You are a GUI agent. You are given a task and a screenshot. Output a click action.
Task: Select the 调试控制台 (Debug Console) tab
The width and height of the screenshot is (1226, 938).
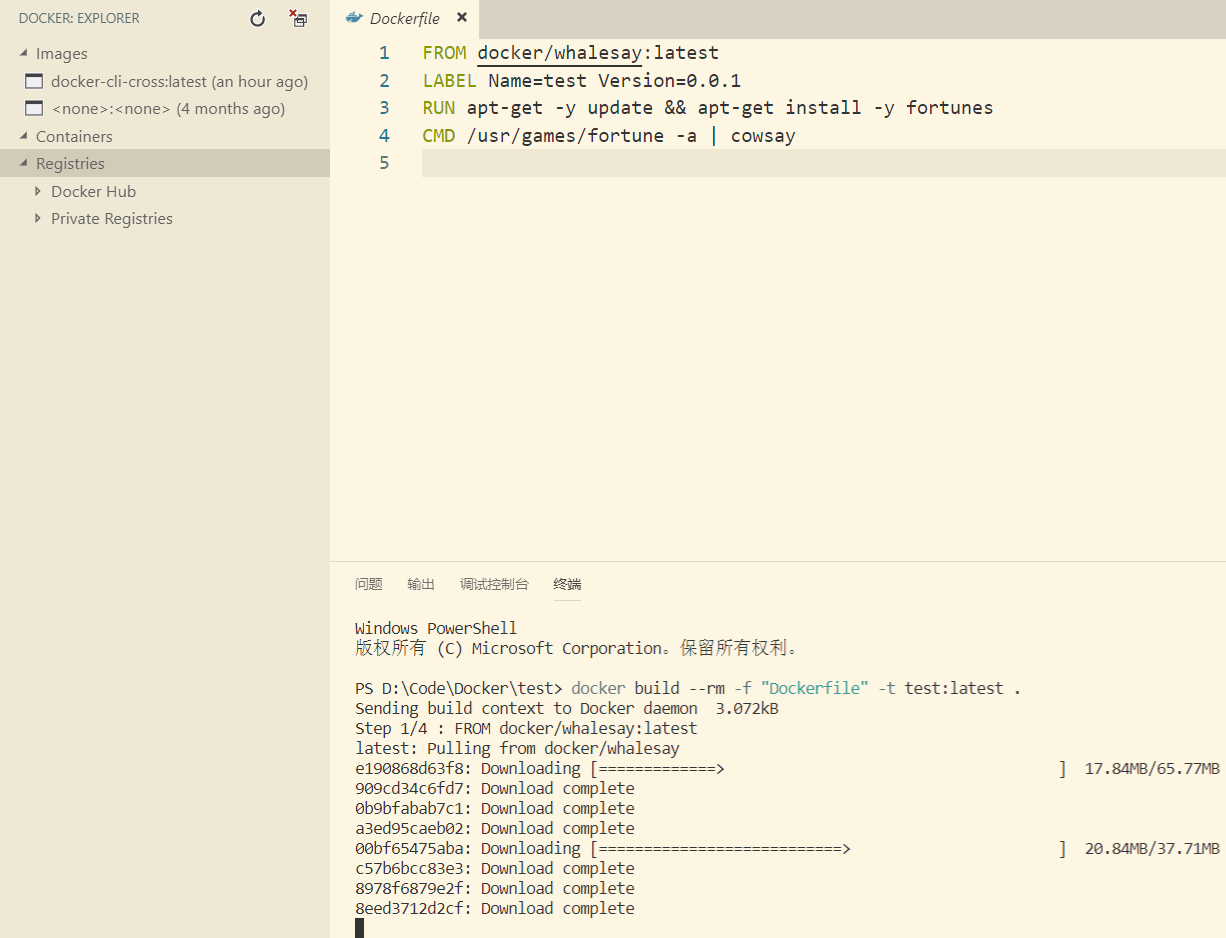coord(494,584)
